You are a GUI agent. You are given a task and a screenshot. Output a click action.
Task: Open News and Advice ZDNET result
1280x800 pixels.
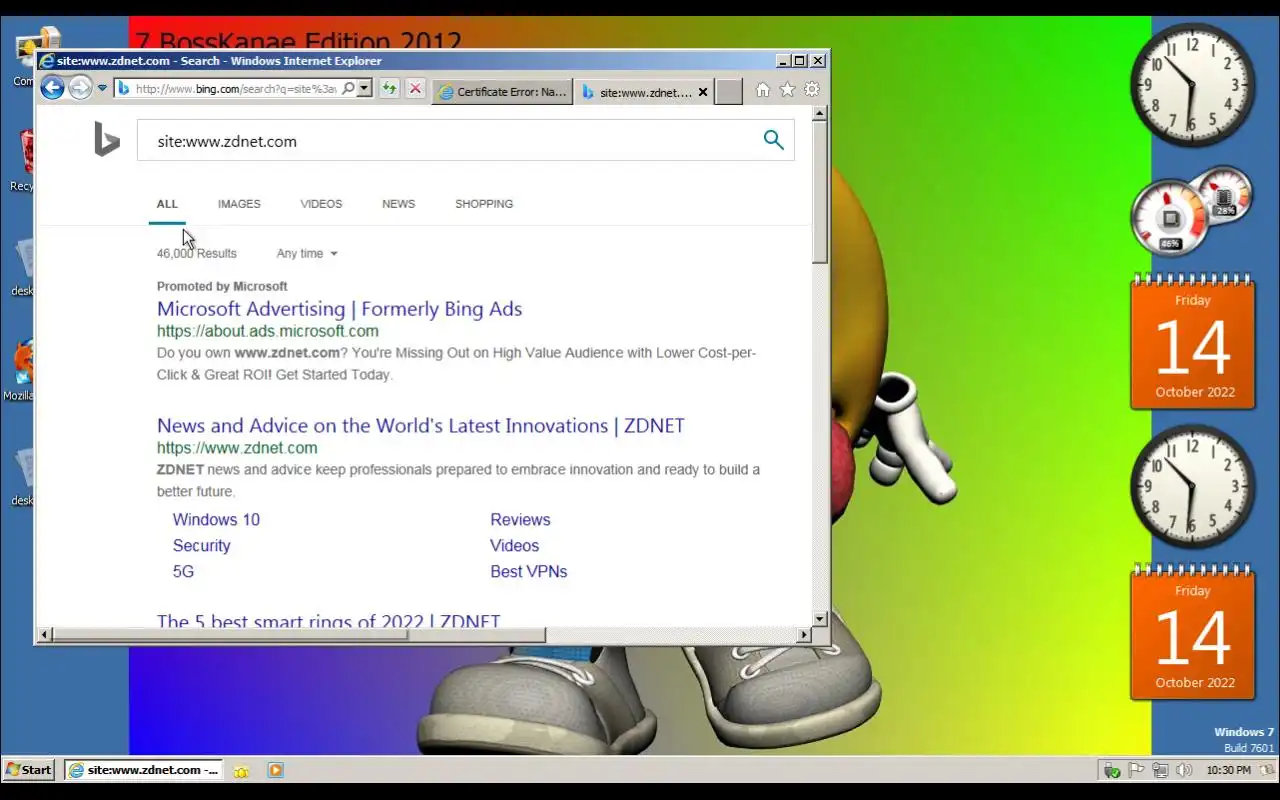420,426
